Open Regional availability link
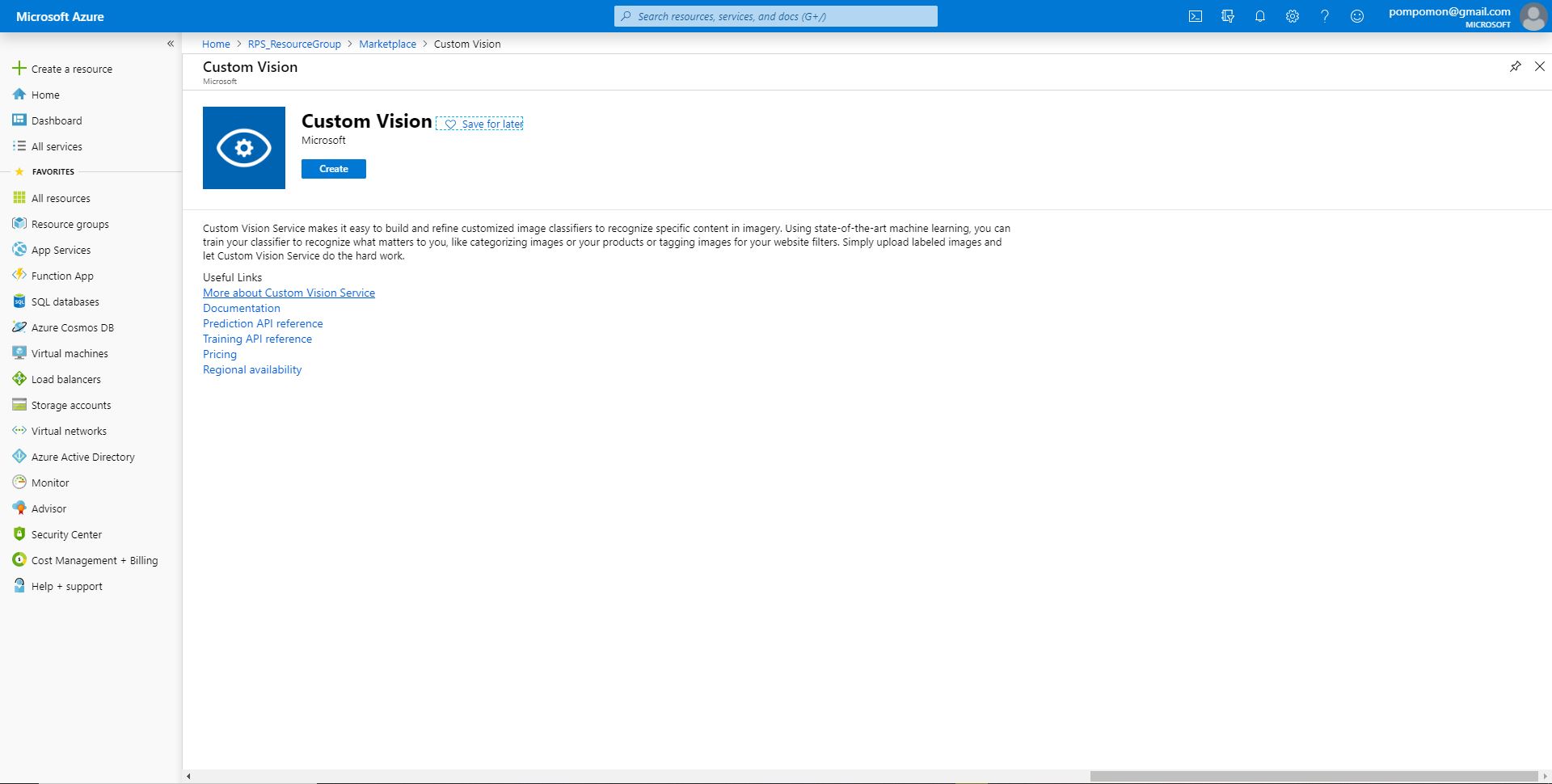 [252, 369]
